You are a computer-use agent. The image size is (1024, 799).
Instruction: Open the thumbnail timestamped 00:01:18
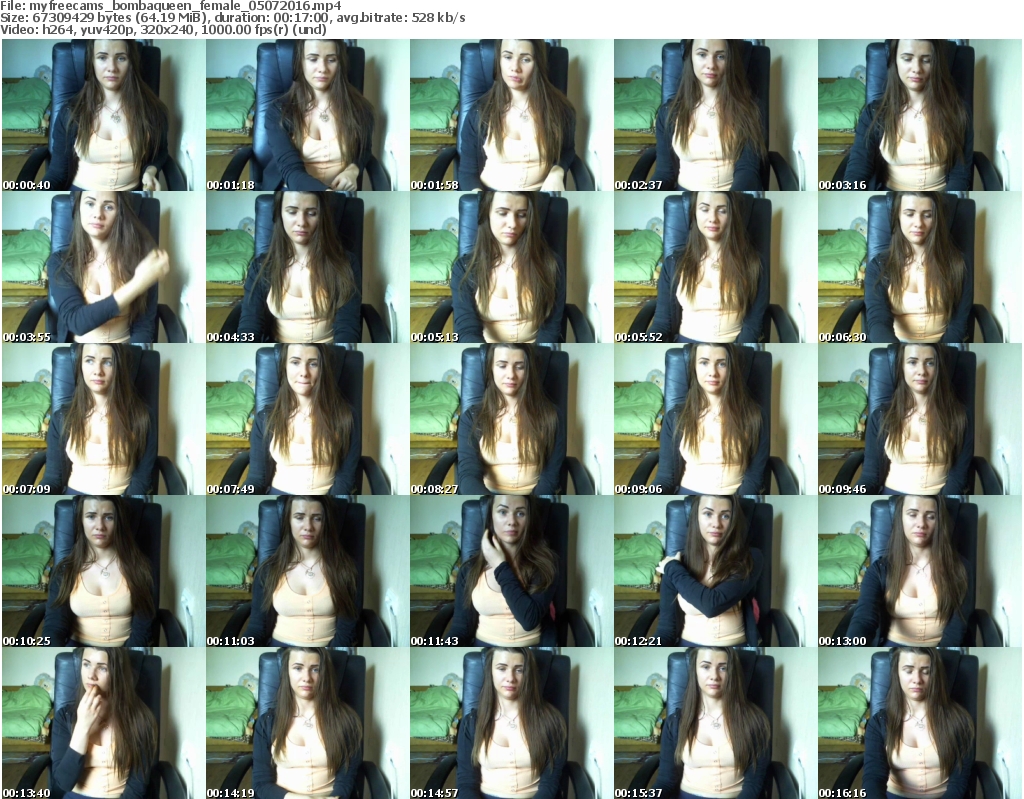(x=308, y=115)
